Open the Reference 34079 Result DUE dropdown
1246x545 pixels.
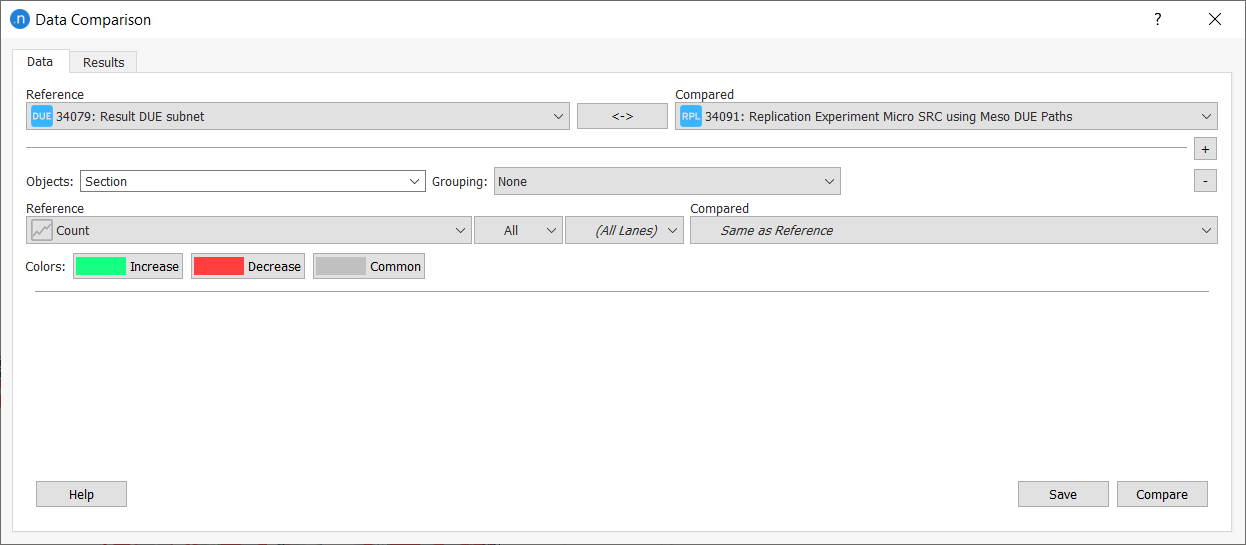coord(298,116)
